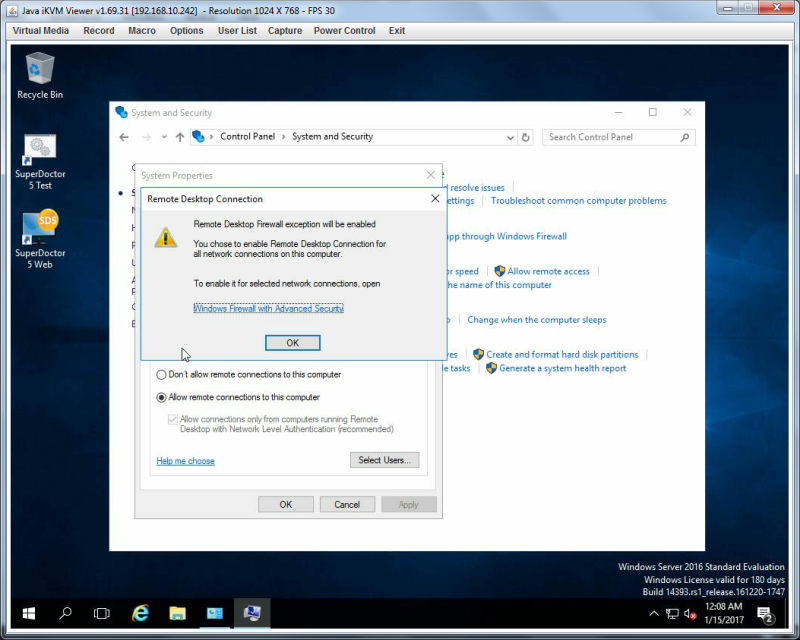Select the SuperDoctor 5 Web shortcut icon
Viewport: 800px width, 640px height.
(40, 239)
